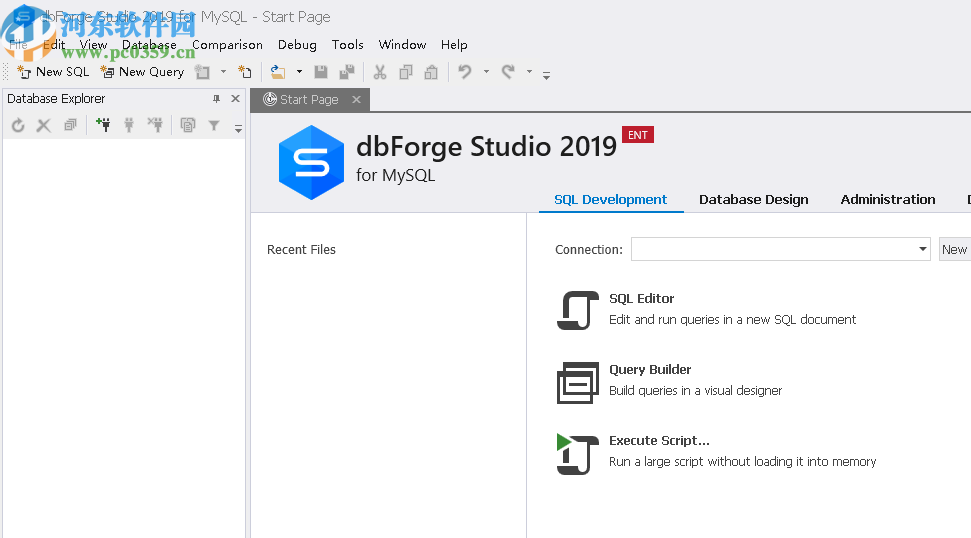Click the Copy icon in toolbar
Screen dimensions: 971x538
pos(406,72)
